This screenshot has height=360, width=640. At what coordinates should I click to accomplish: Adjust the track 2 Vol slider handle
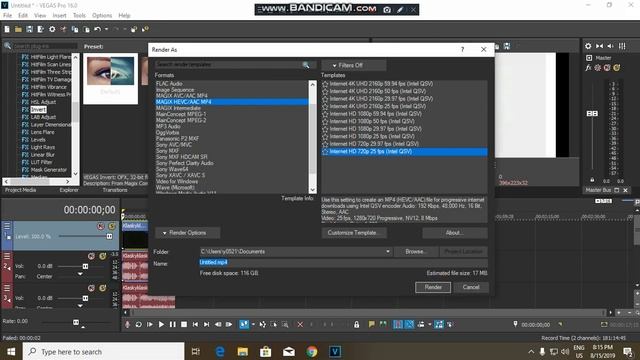[85, 266]
